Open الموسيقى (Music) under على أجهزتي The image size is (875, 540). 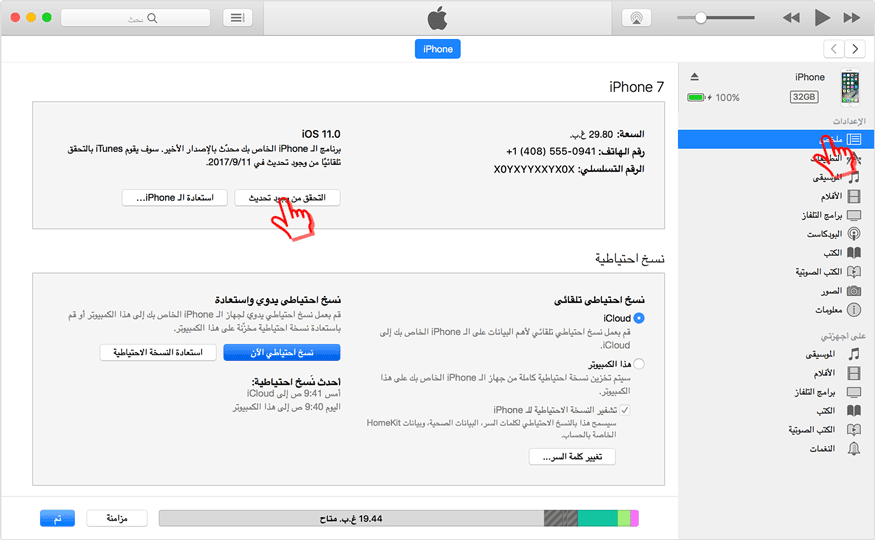coord(833,354)
